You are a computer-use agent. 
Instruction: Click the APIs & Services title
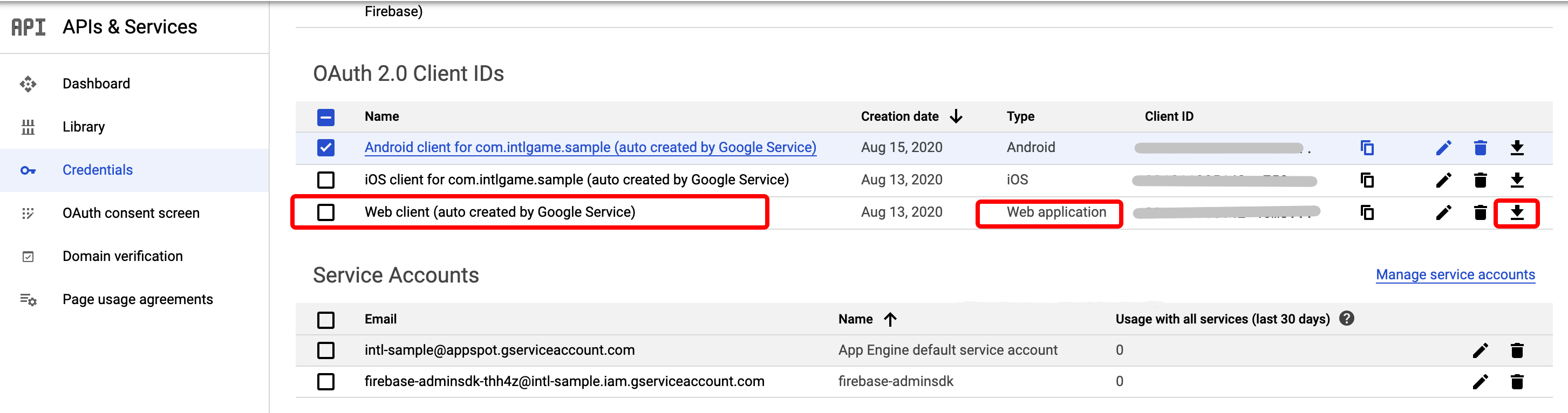[129, 27]
